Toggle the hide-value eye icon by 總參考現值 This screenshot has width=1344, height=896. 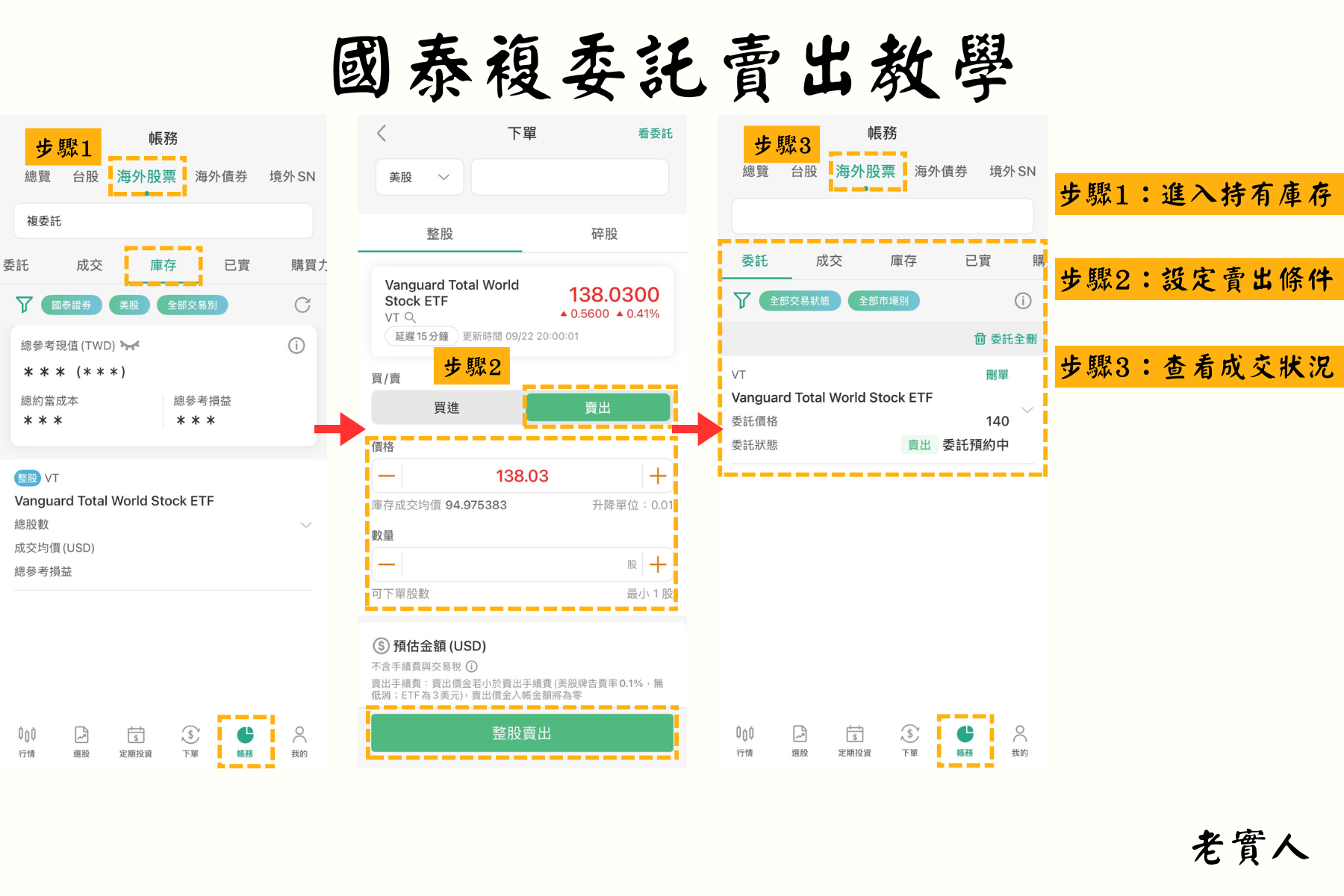pyautogui.click(x=130, y=345)
